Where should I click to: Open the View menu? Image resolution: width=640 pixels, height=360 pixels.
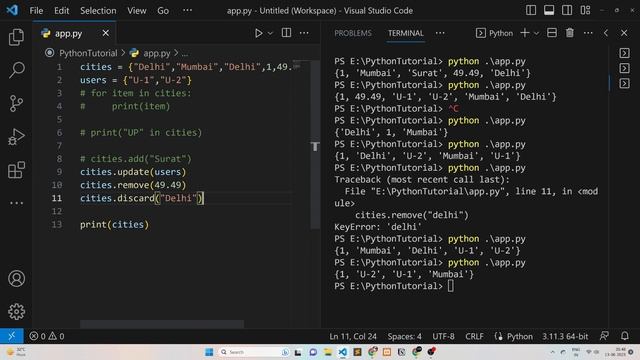(137, 11)
